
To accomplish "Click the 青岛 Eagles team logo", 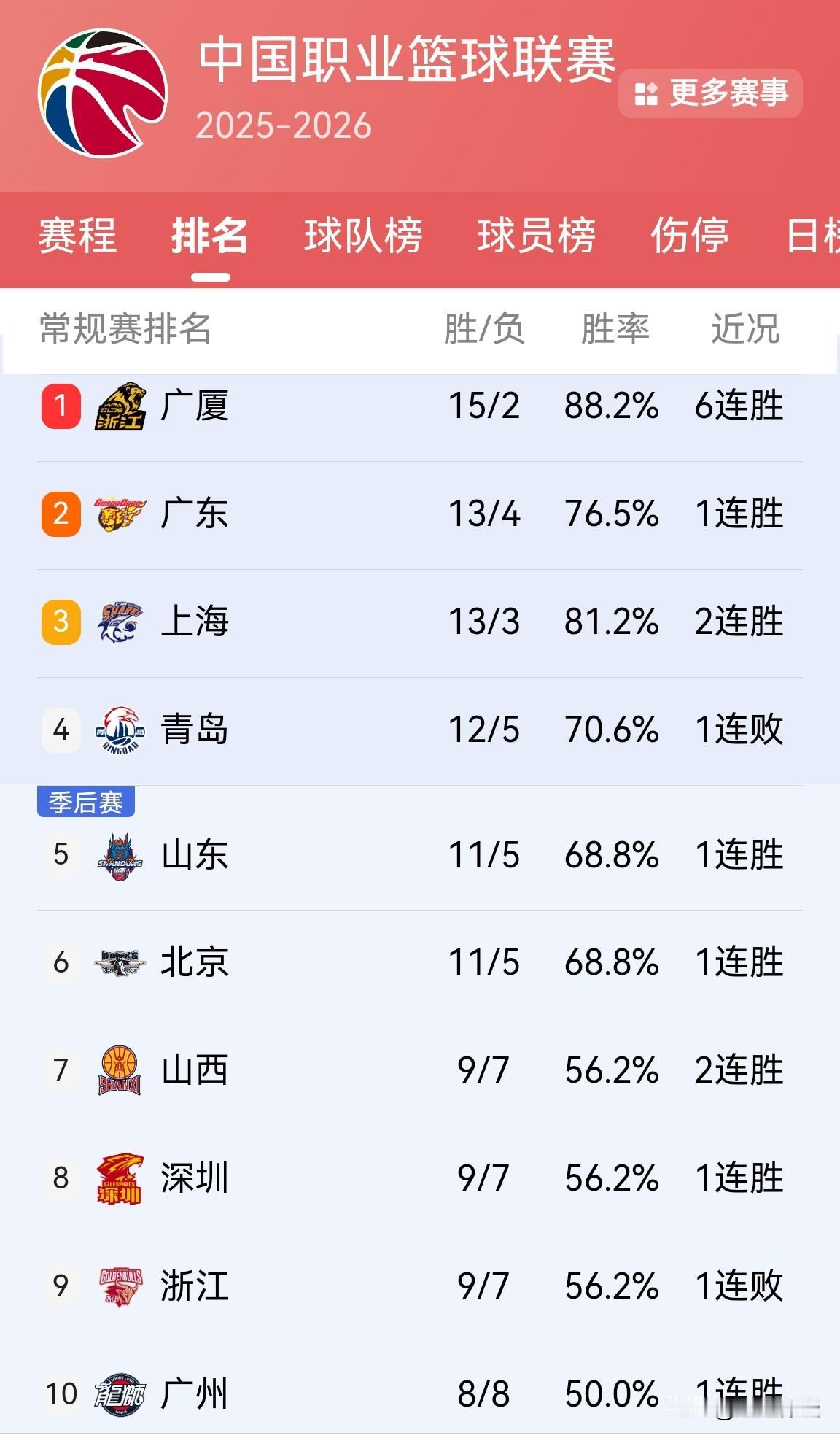I will point(119,730).
